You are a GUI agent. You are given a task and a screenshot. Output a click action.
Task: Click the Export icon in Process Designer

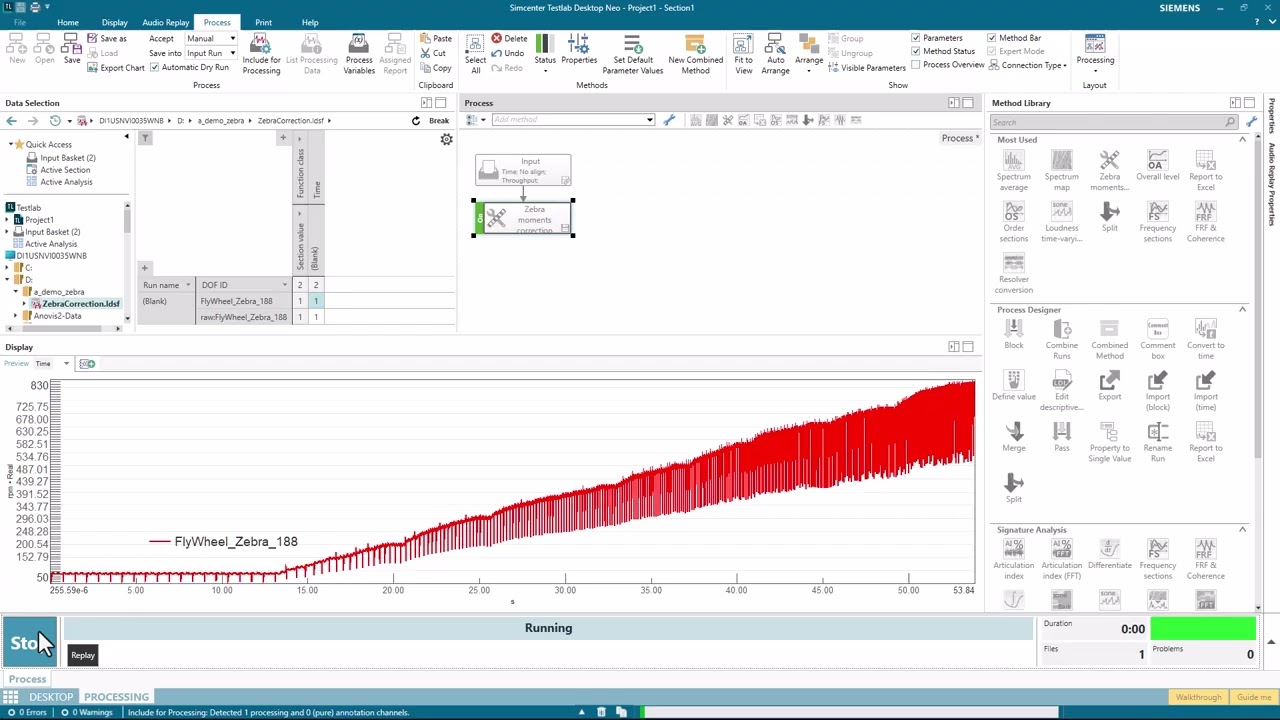[1109, 386]
